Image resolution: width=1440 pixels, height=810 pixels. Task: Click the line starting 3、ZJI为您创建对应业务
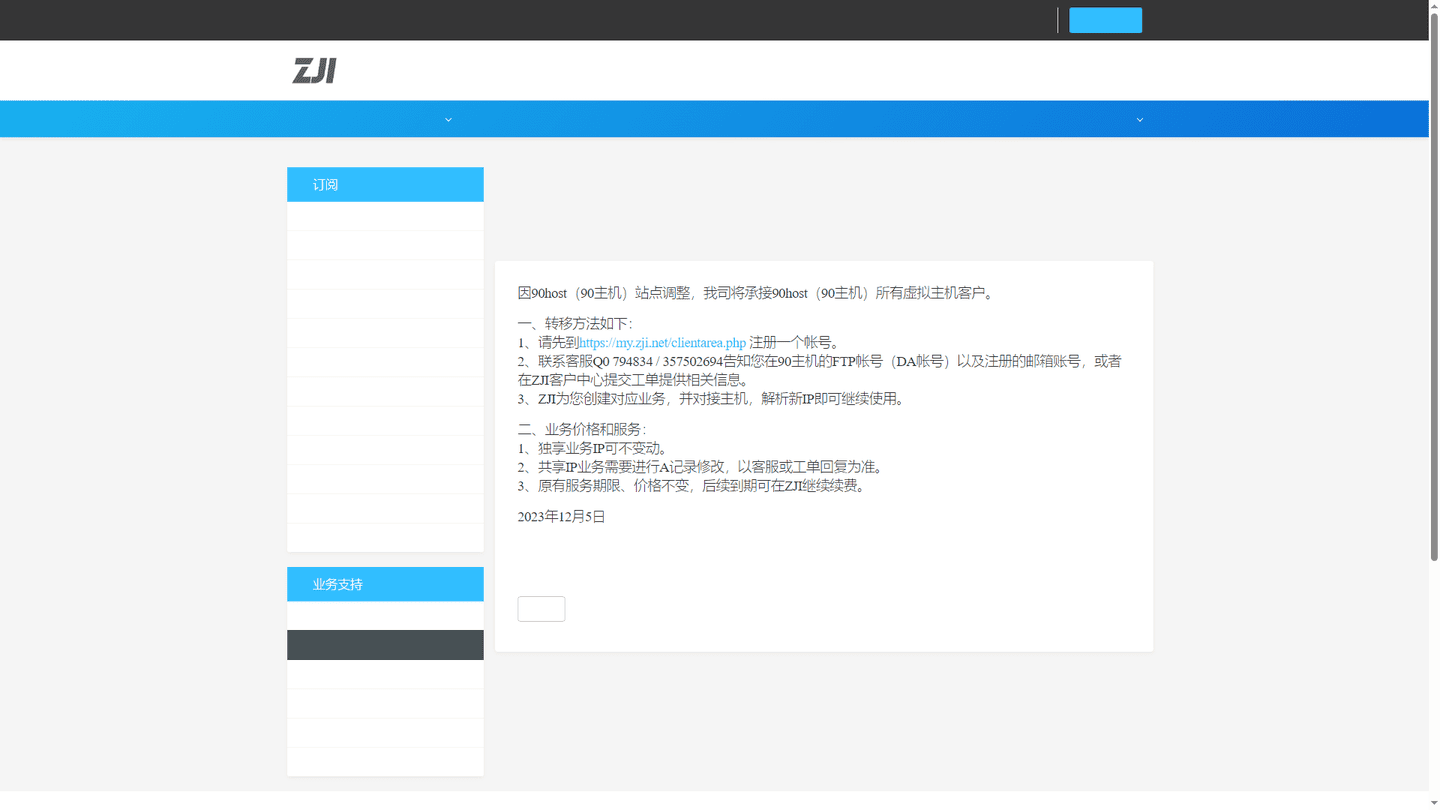pos(713,399)
